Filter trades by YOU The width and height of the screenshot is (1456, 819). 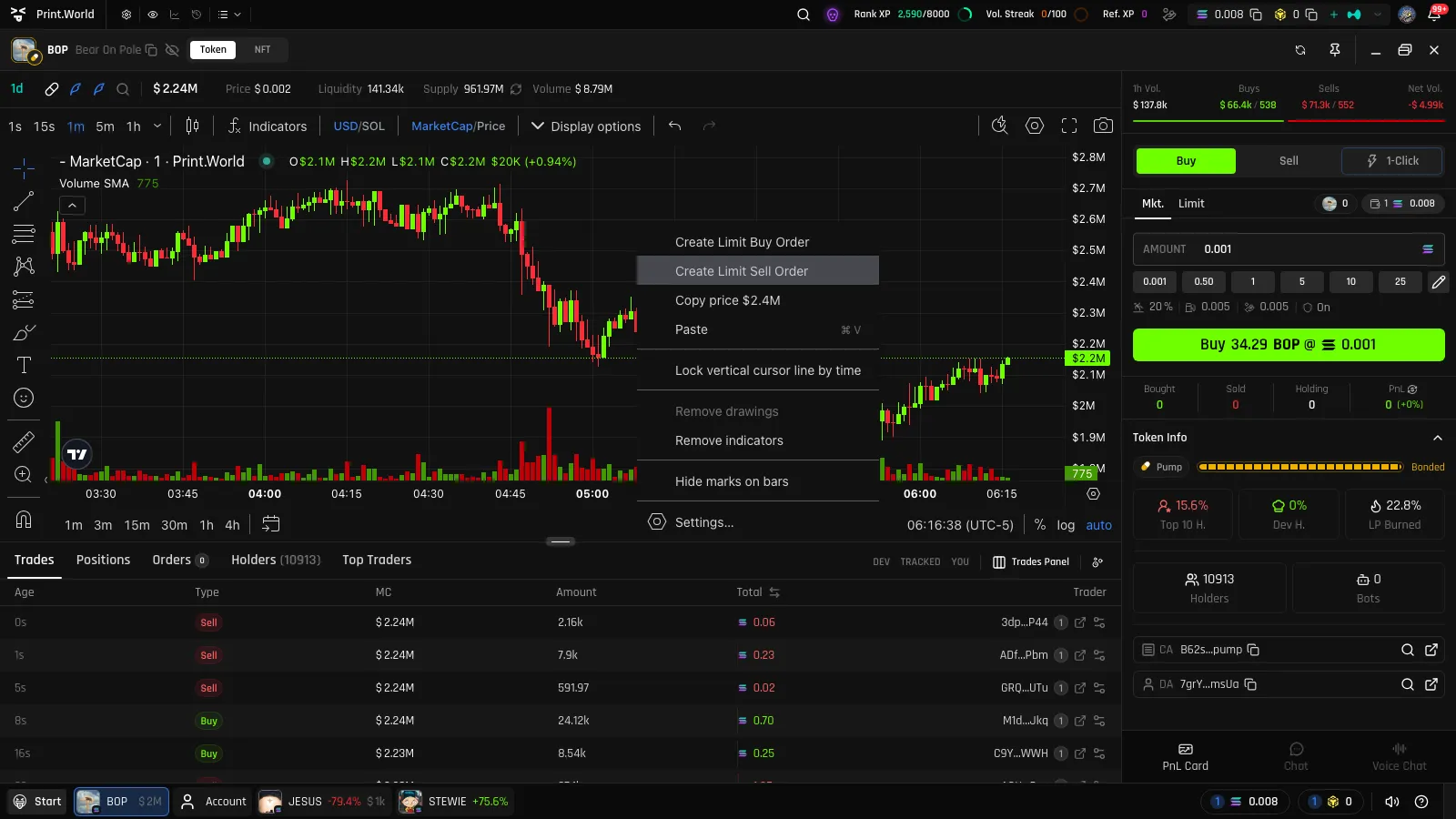[x=960, y=562]
